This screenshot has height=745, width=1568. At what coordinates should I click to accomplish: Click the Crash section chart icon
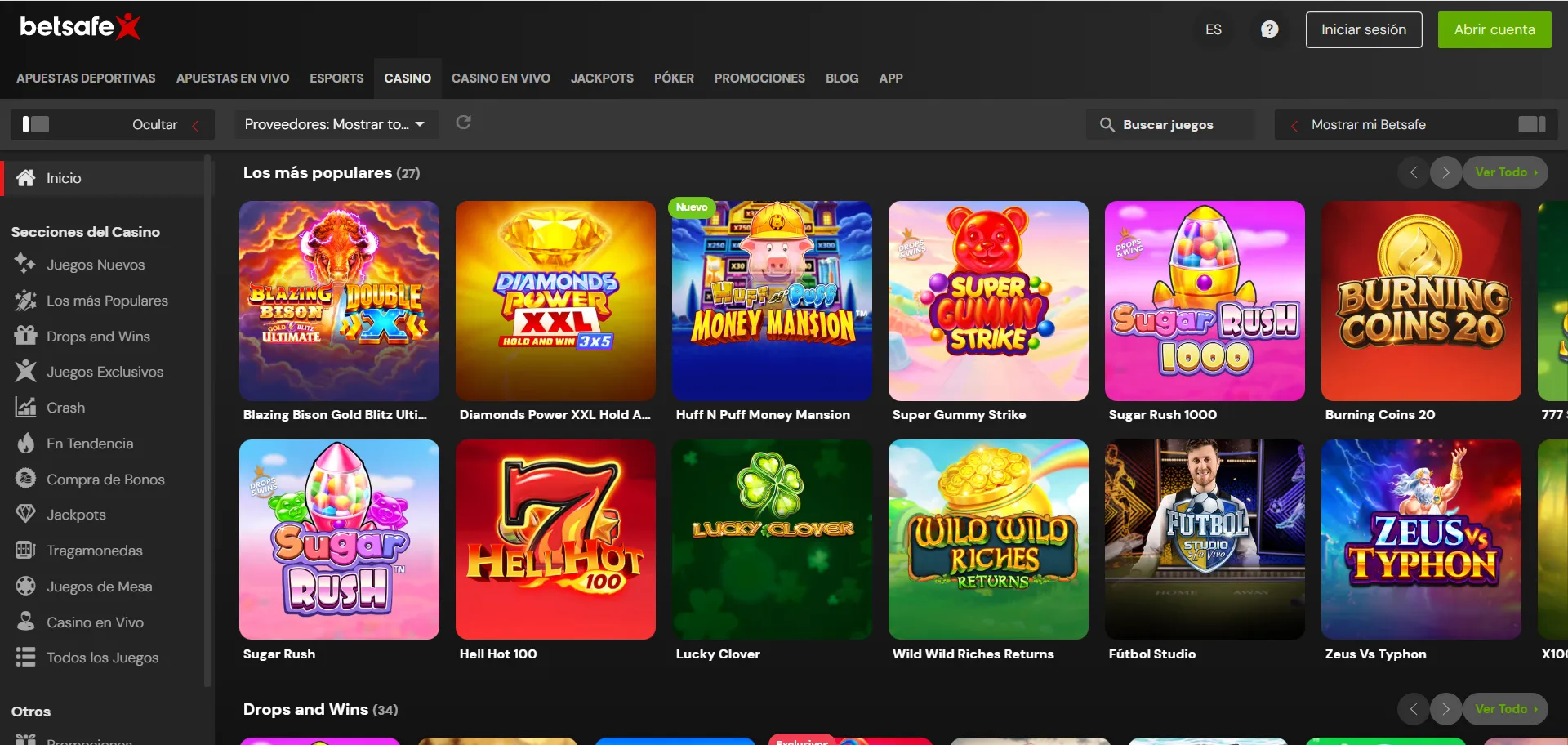coord(25,407)
